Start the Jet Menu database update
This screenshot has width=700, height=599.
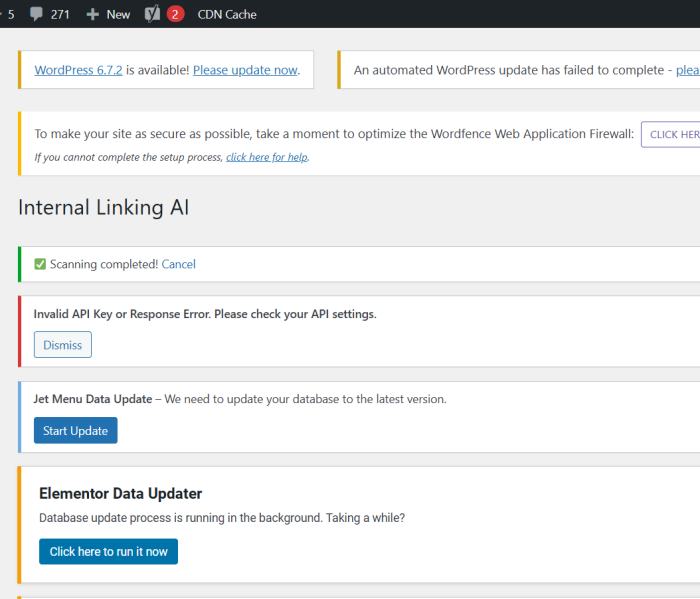[x=75, y=430]
